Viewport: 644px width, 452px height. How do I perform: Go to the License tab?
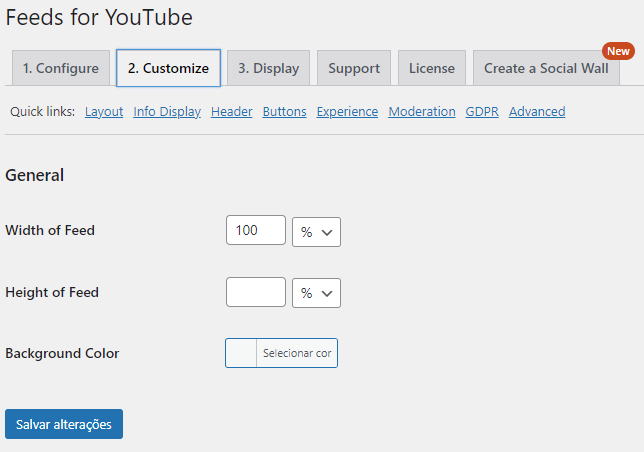tap(432, 68)
